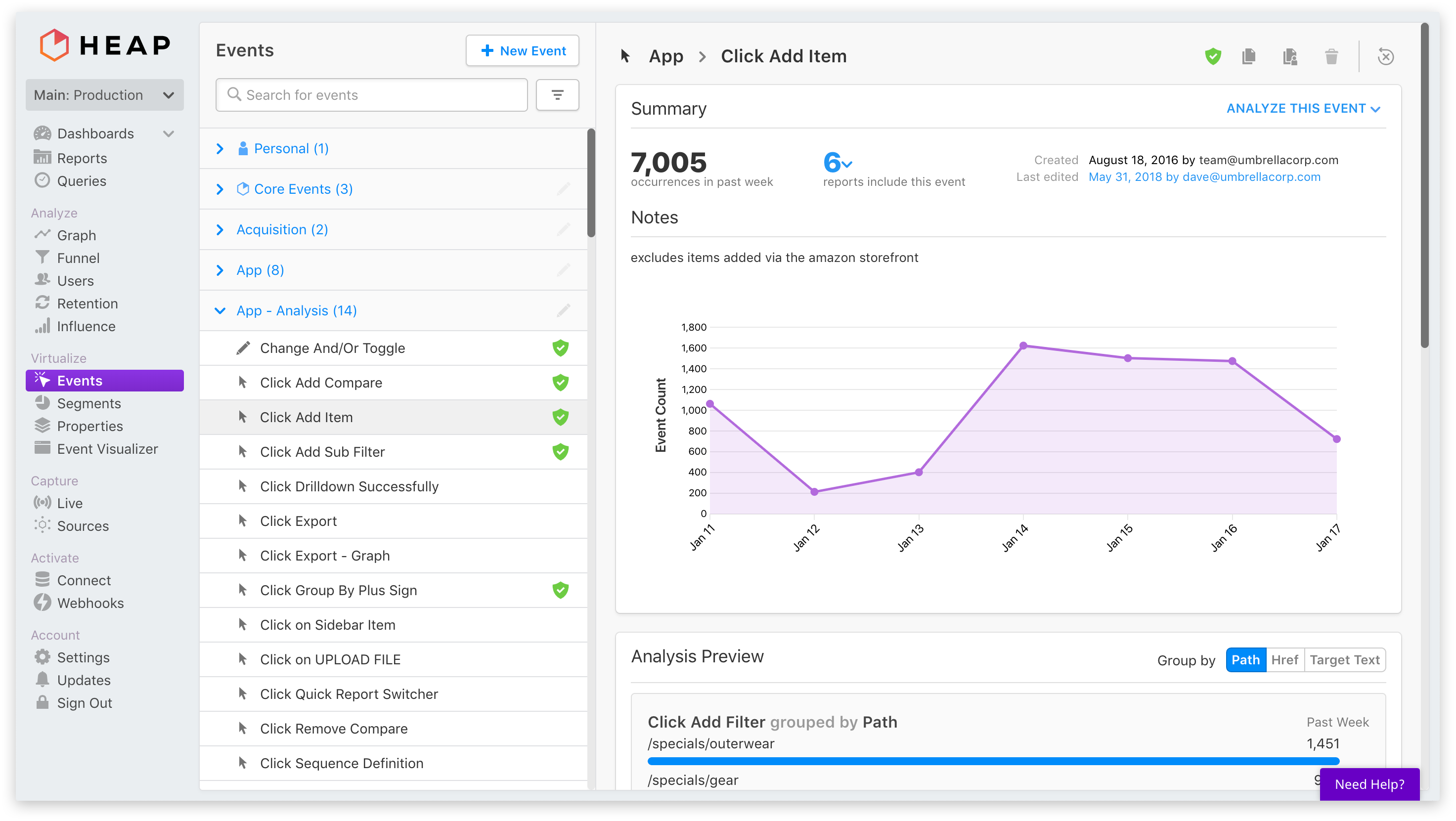Select Click Export - Graph event
This screenshot has height=821, width=1456.
pos(324,556)
